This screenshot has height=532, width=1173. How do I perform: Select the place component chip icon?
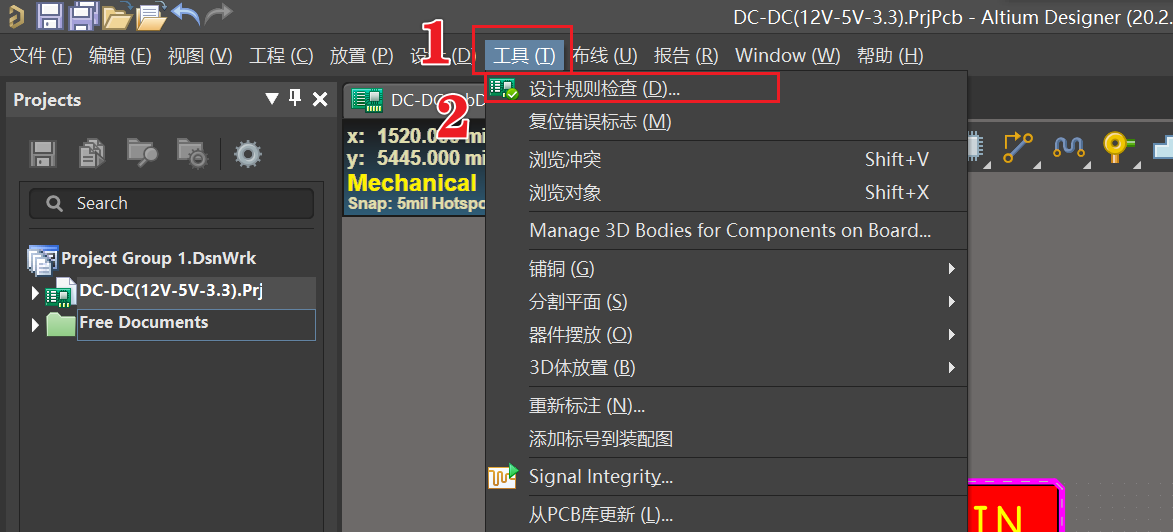[976, 147]
